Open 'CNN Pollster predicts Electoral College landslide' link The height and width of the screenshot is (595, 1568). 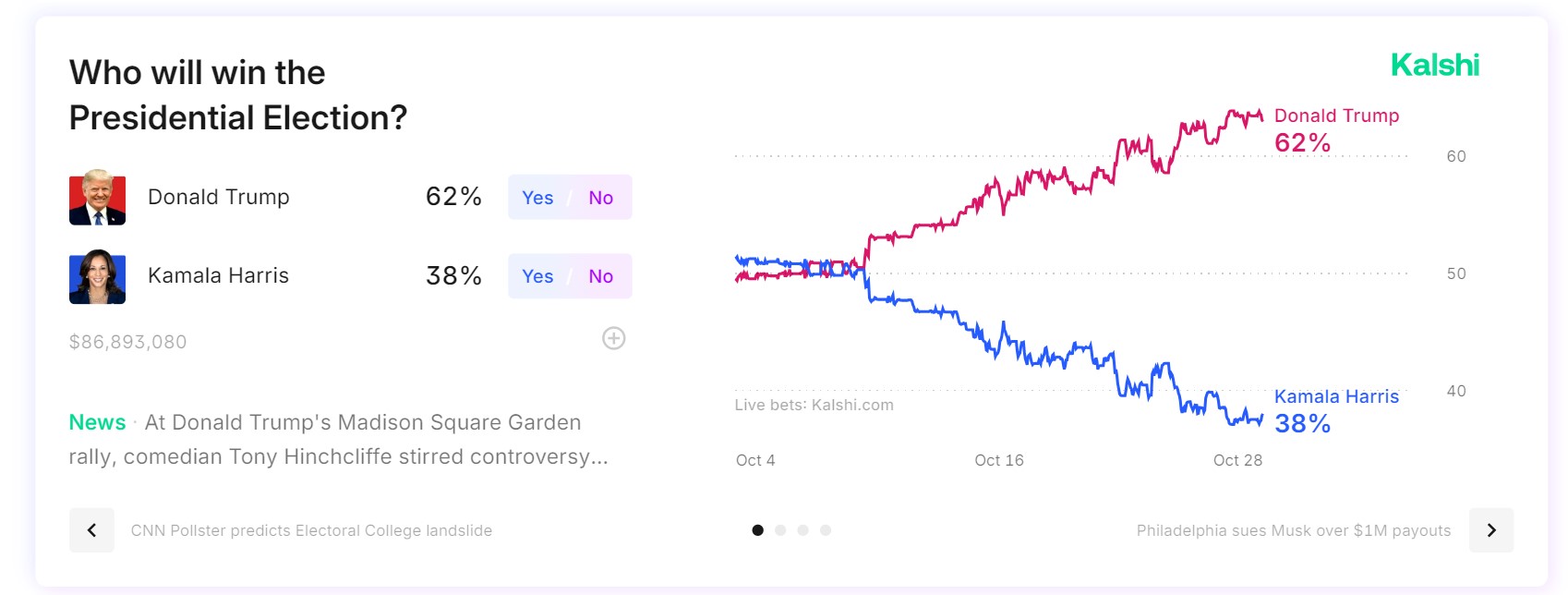(x=311, y=530)
